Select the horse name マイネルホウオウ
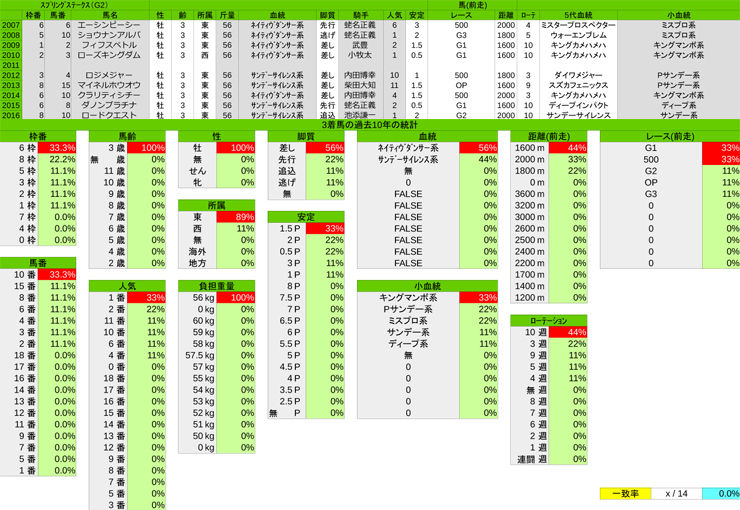Screen dimensions: 740x510 110,85
